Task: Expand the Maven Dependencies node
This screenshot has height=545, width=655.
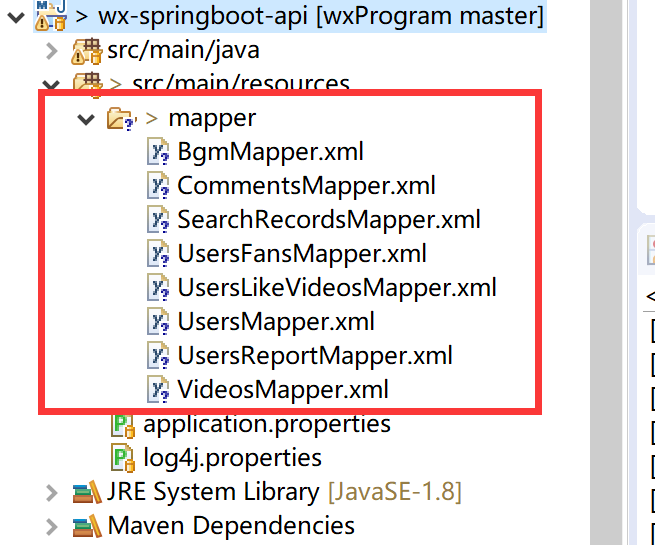Action: pyautogui.click(x=52, y=527)
